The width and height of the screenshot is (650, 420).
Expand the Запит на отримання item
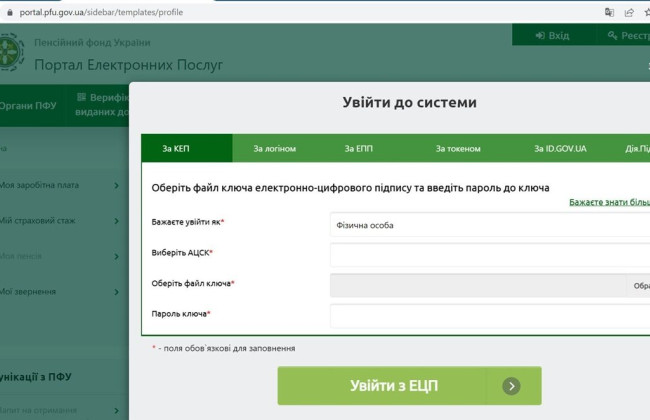(x=60, y=410)
